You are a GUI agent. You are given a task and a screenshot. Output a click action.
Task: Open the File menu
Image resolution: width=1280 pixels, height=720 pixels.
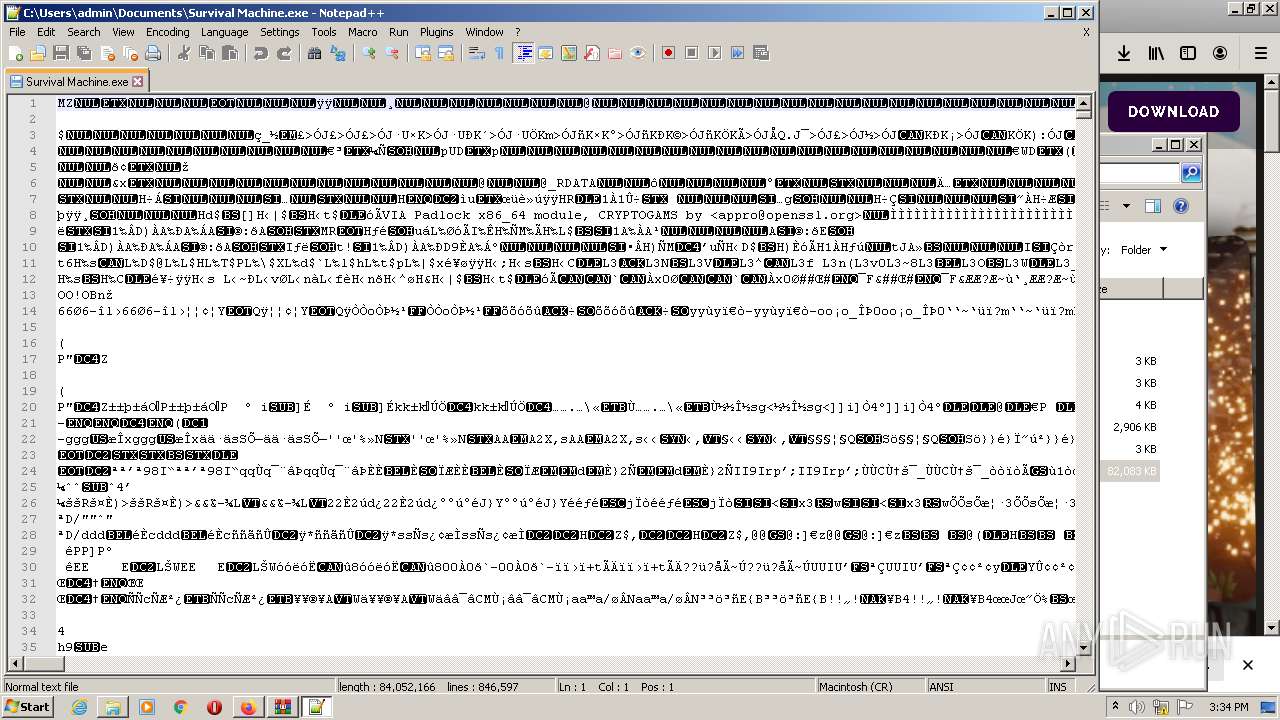point(17,32)
